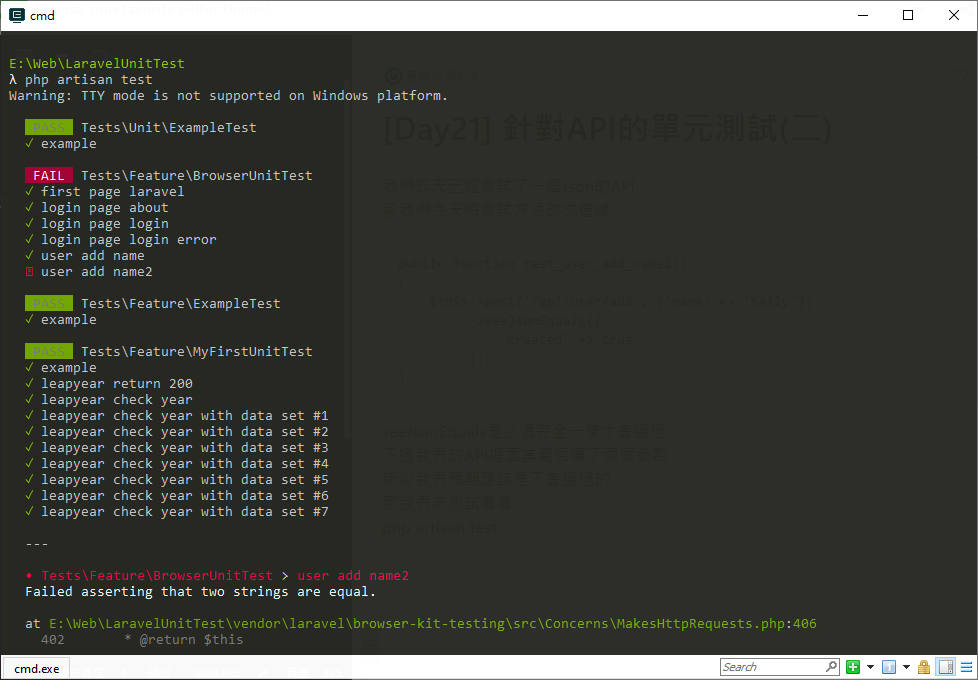The height and width of the screenshot is (680, 978).
Task: Toggle the padlock lock console icon
Action: pyautogui.click(x=924, y=667)
